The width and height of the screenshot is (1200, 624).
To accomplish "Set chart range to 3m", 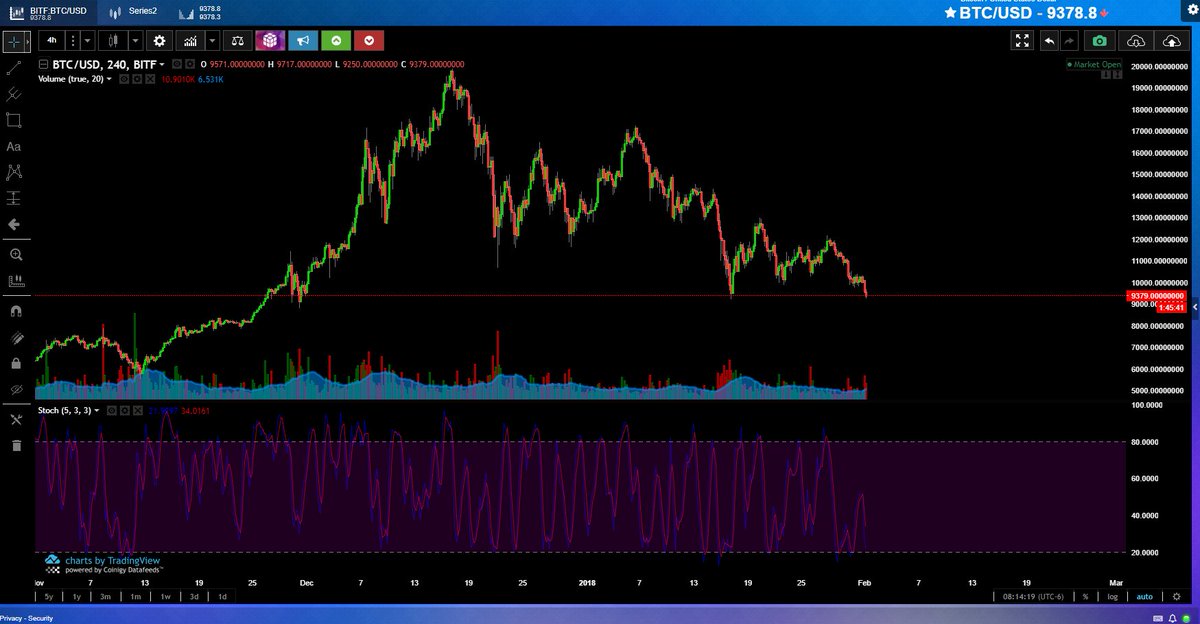I will [105, 596].
